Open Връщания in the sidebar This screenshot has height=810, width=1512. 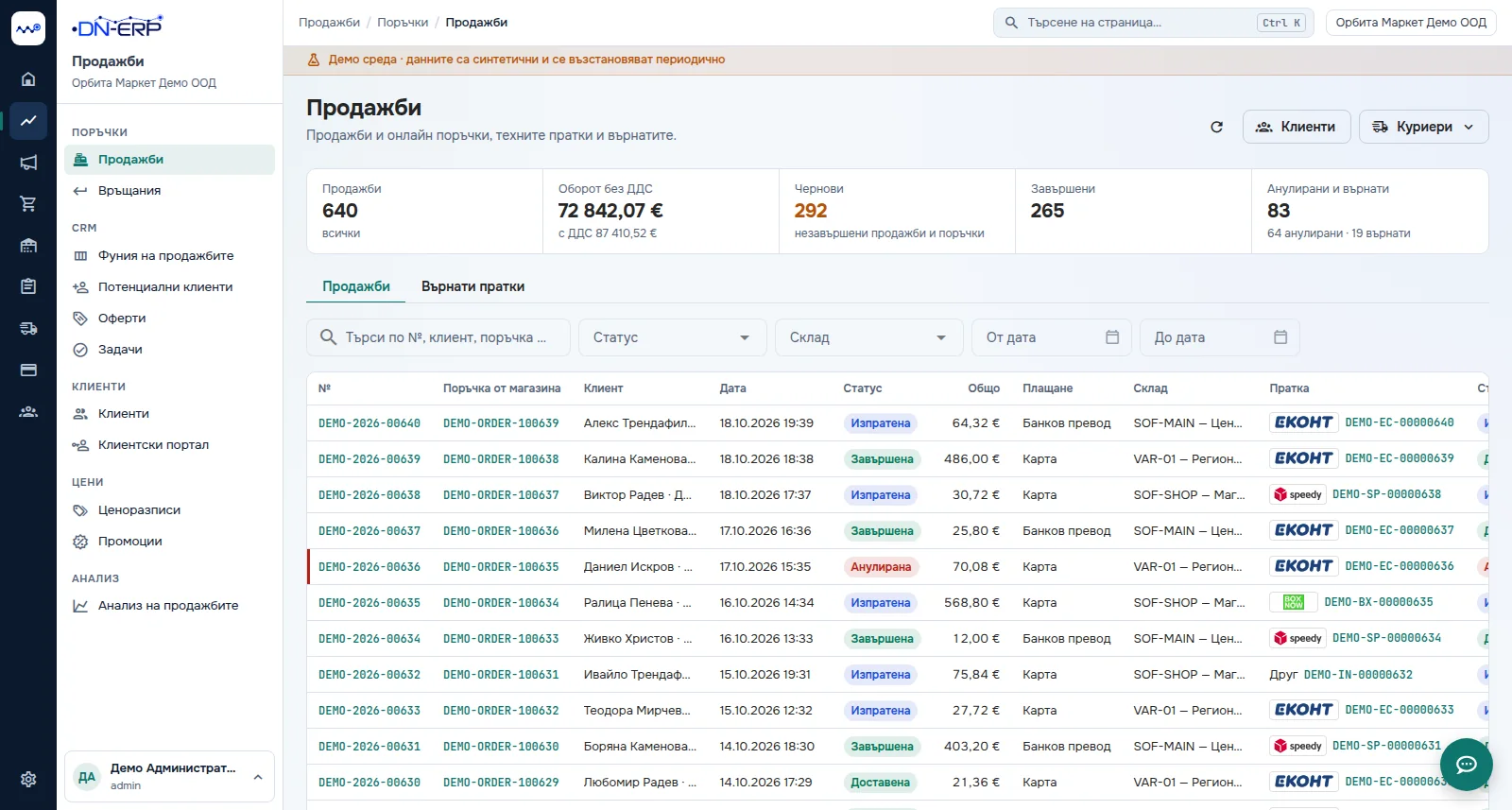(170, 191)
